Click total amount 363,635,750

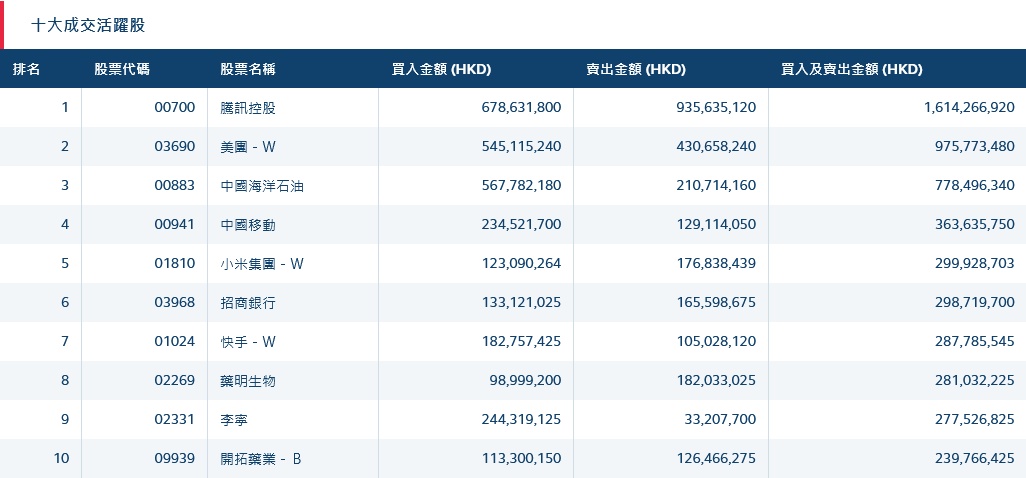975,224
